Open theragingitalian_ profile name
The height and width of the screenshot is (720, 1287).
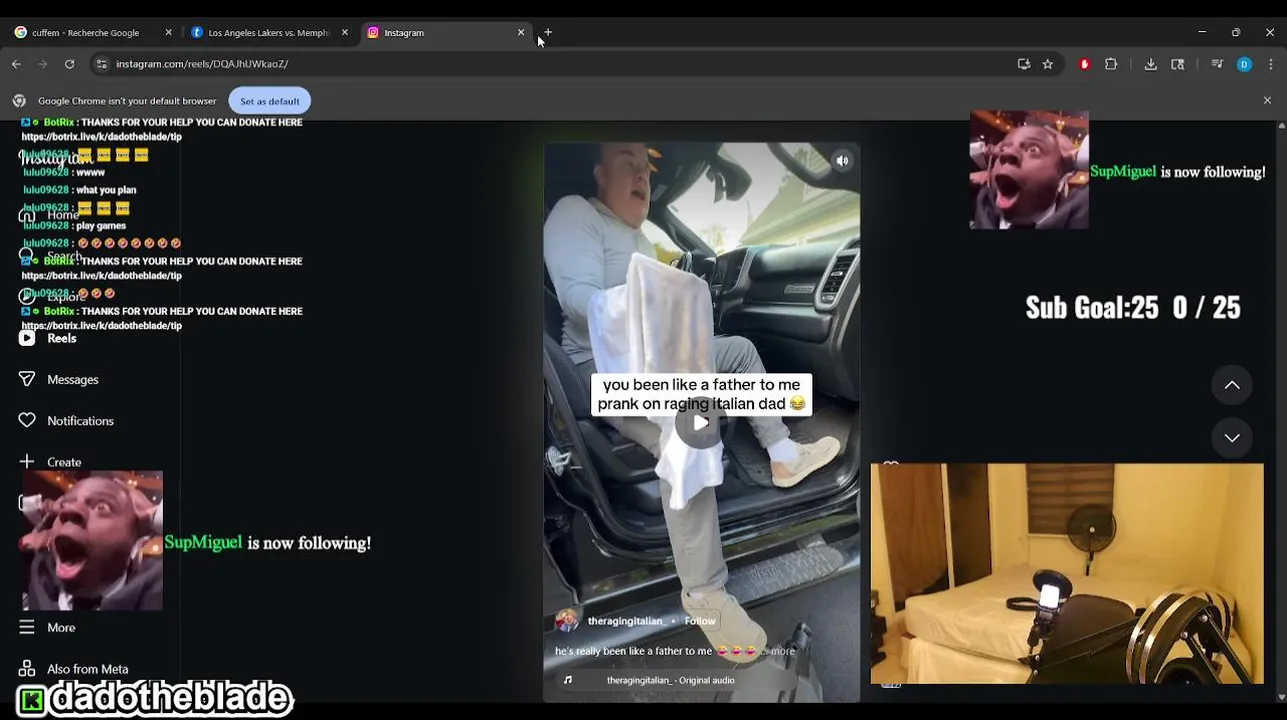(x=625, y=621)
